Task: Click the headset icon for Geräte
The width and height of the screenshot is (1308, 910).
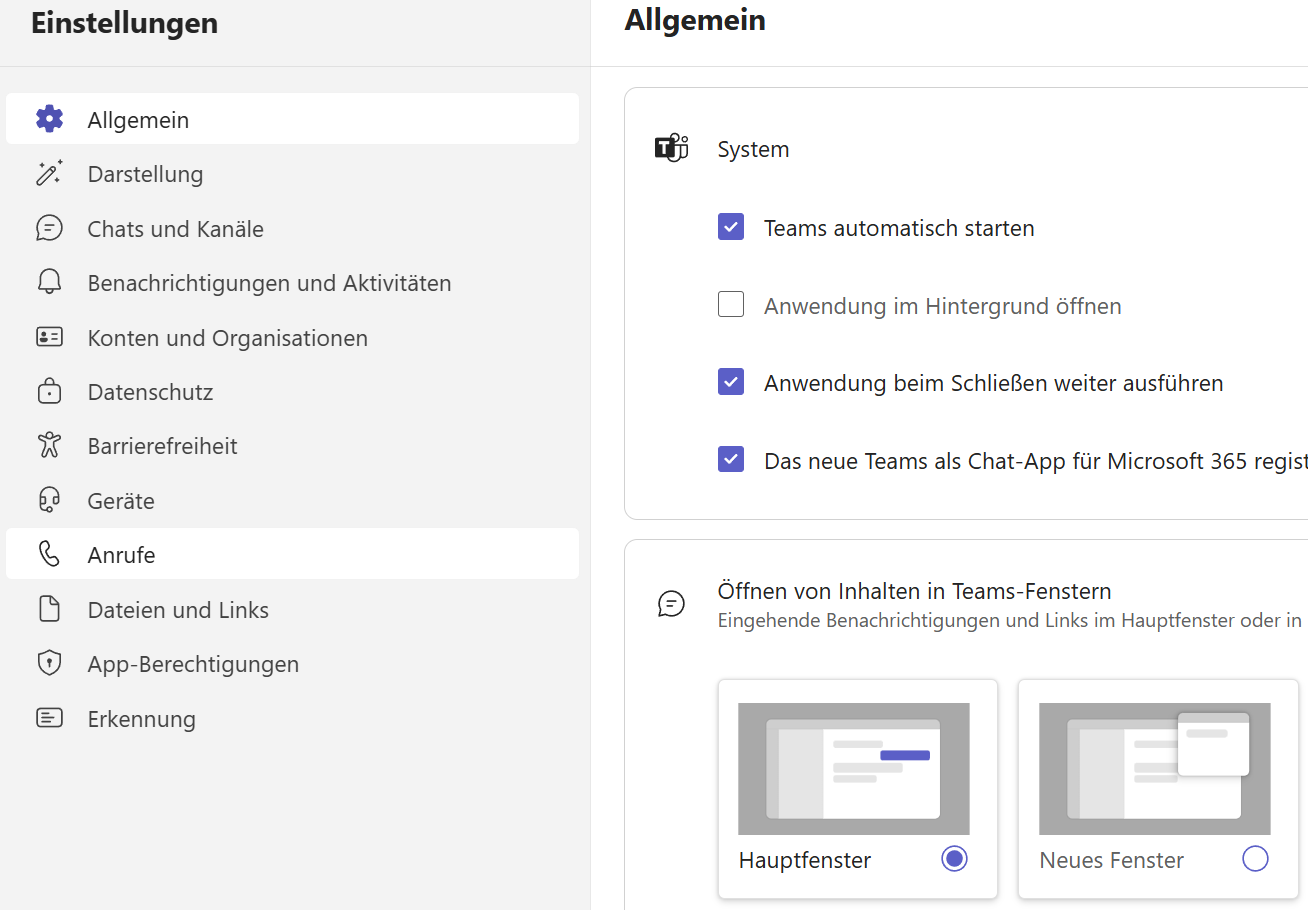Action: [49, 500]
